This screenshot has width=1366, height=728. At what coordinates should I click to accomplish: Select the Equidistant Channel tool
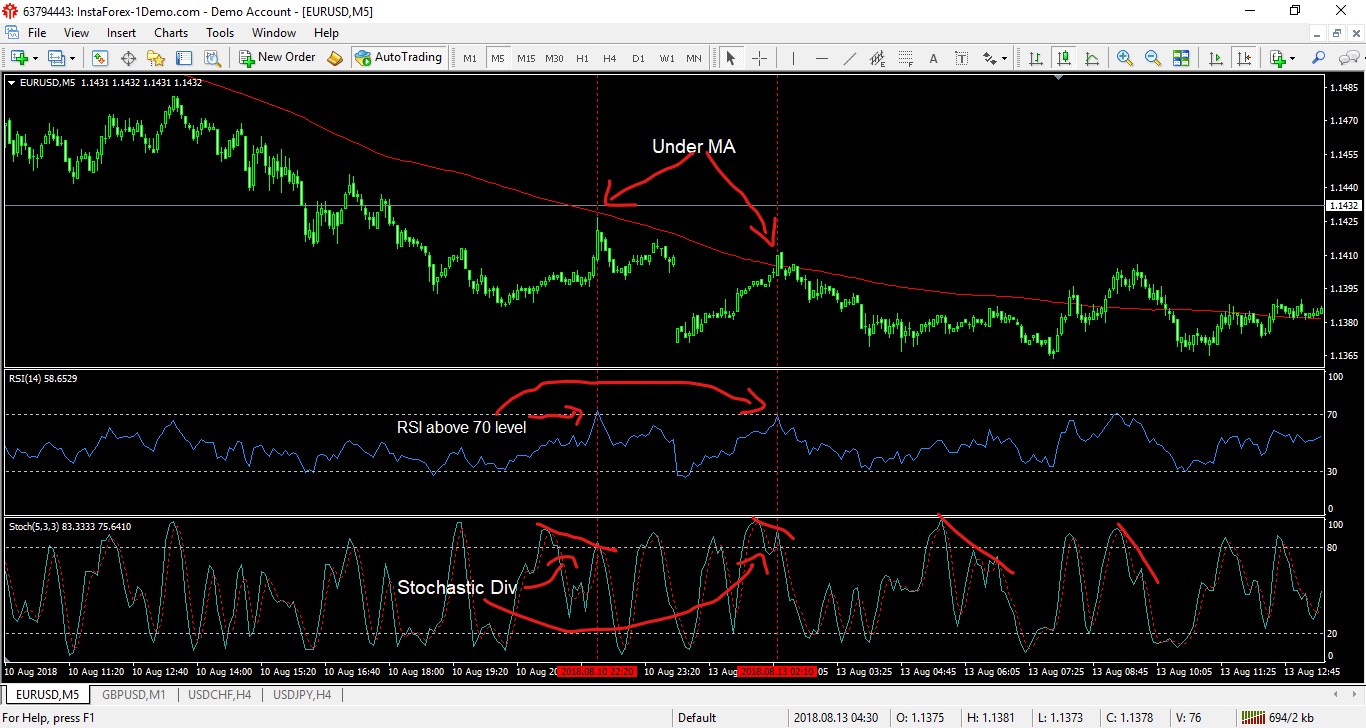point(878,58)
